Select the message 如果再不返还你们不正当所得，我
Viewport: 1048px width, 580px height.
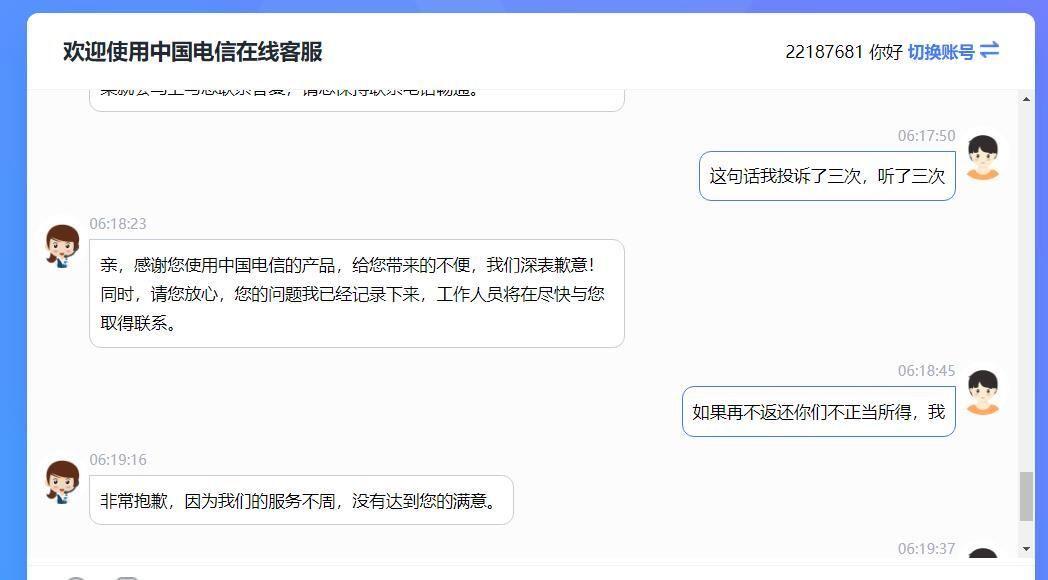(819, 412)
